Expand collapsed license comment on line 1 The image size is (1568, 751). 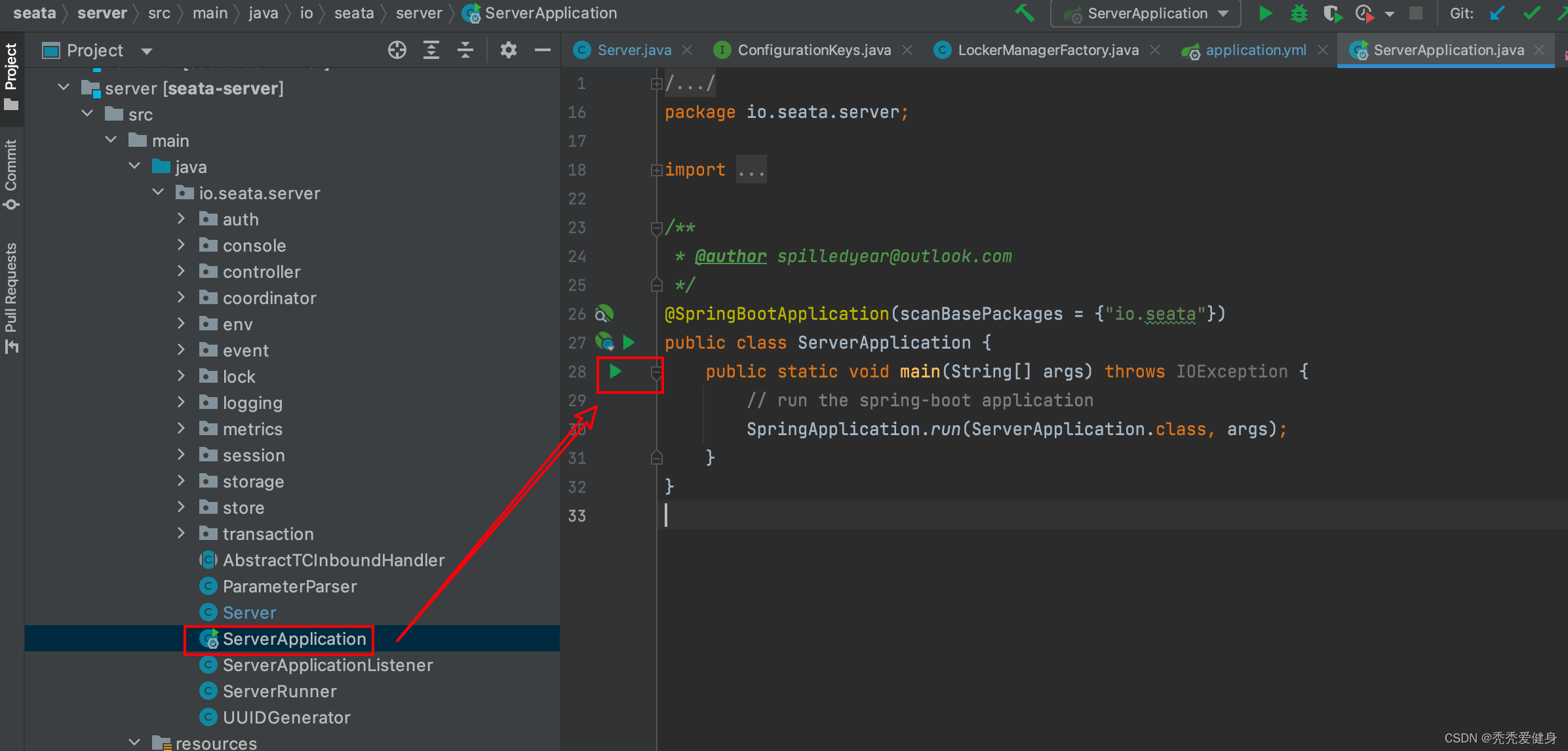[x=656, y=83]
